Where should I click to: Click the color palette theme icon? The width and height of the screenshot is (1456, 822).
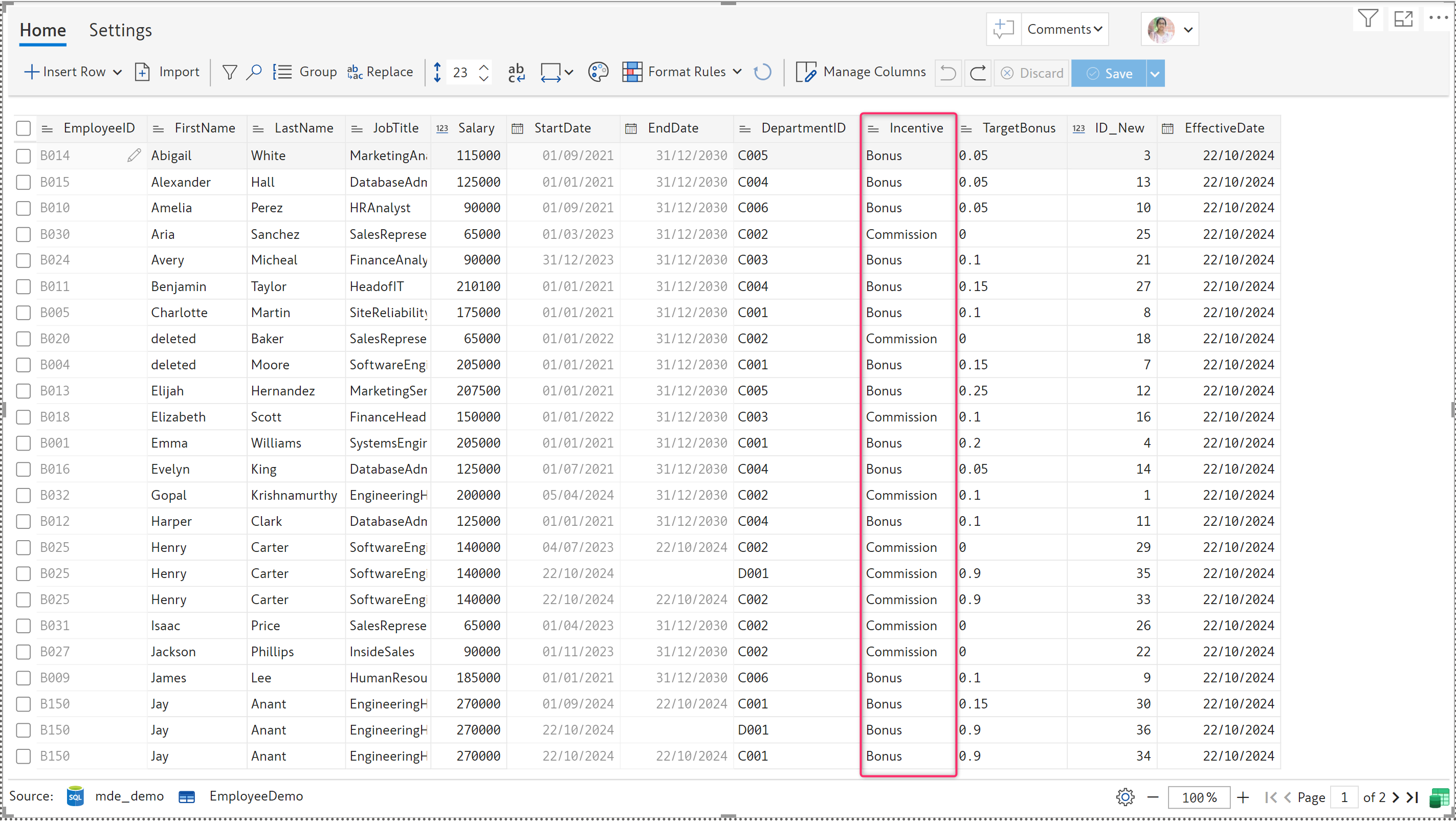click(598, 72)
